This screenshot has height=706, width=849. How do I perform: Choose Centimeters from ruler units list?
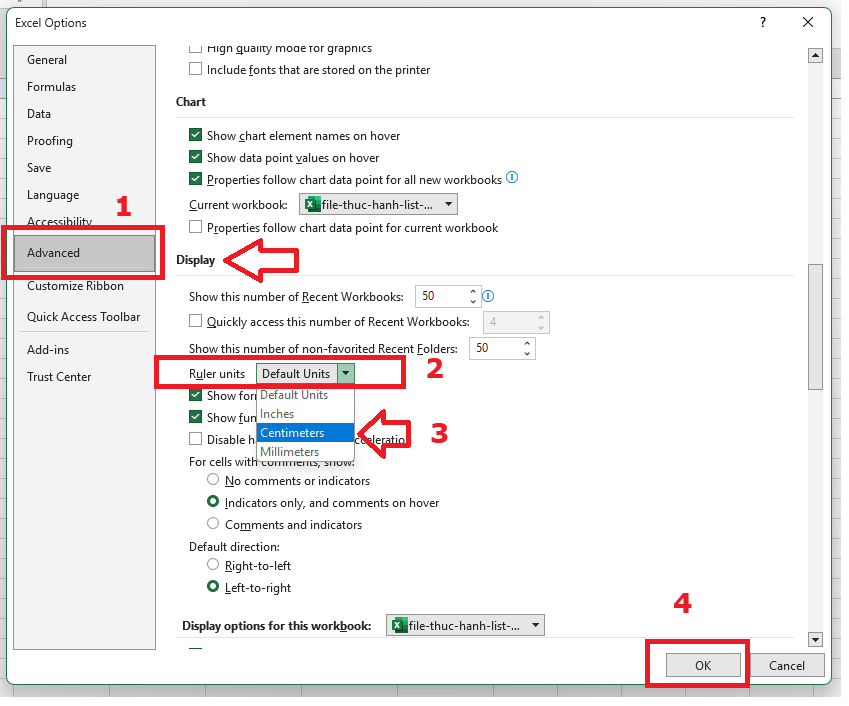pyautogui.click(x=306, y=434)
